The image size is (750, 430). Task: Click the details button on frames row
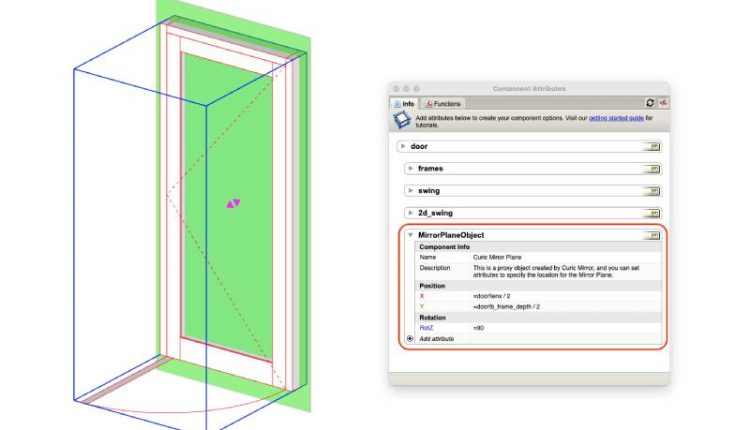point(652,168)
